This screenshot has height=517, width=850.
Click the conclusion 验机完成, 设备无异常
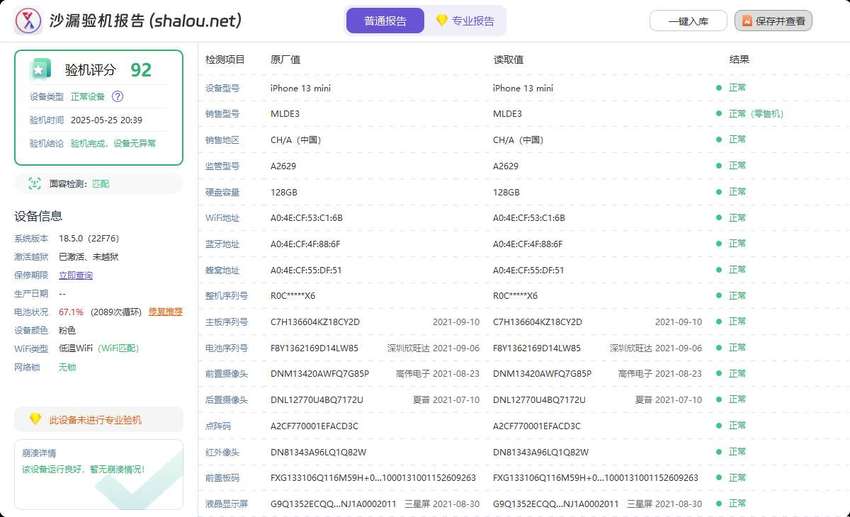coord(113,144)
